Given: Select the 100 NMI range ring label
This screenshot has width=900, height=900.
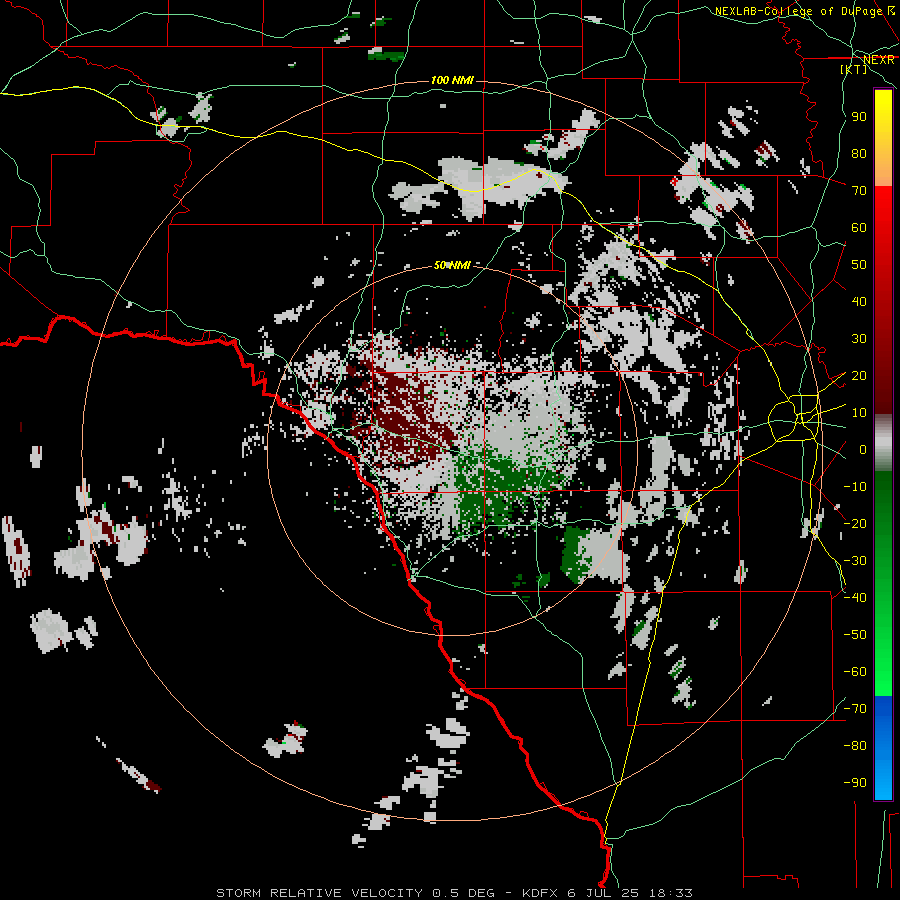Looking at the screenshot, I should [452, 80].
